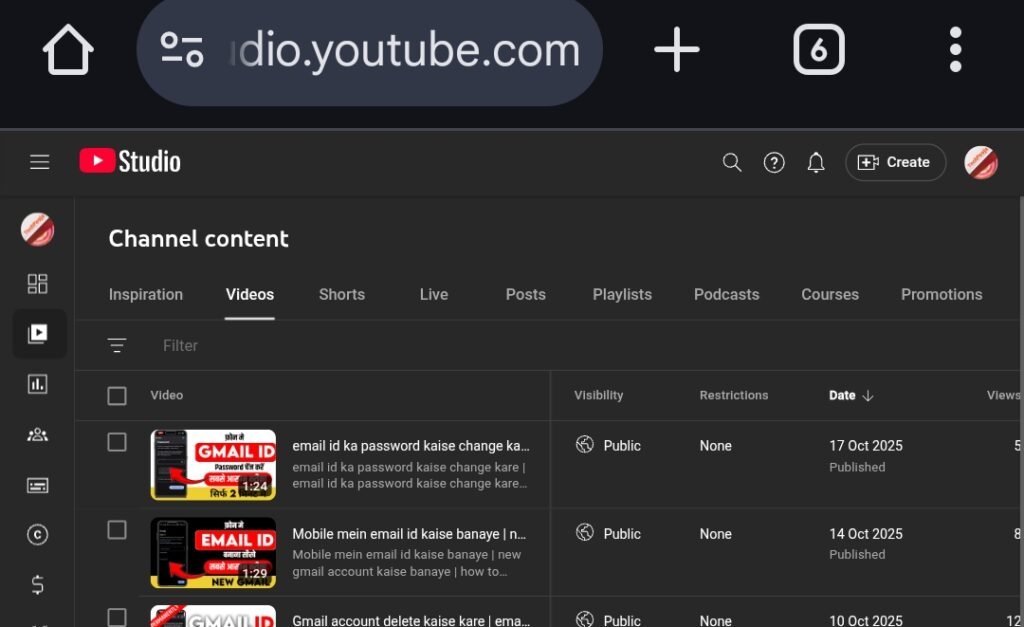Open notifications via the bell icon
Screen dimensions: 1024x627
[x=815, y=162]
